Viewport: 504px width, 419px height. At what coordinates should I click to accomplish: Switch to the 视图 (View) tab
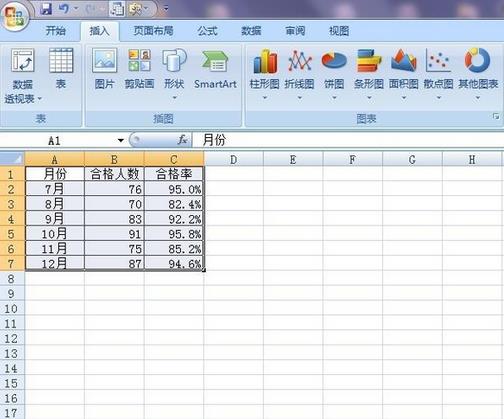pos(339,31)
